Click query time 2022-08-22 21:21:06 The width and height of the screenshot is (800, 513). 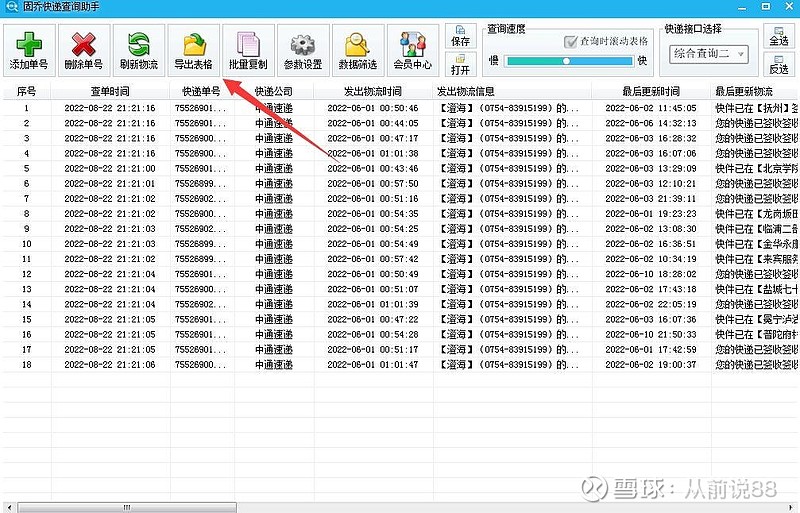point(110,365)
